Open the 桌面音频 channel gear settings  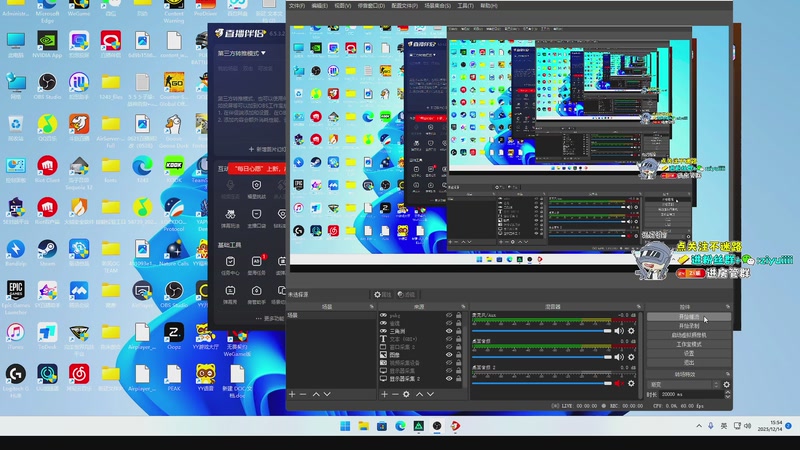click(631, 357)
